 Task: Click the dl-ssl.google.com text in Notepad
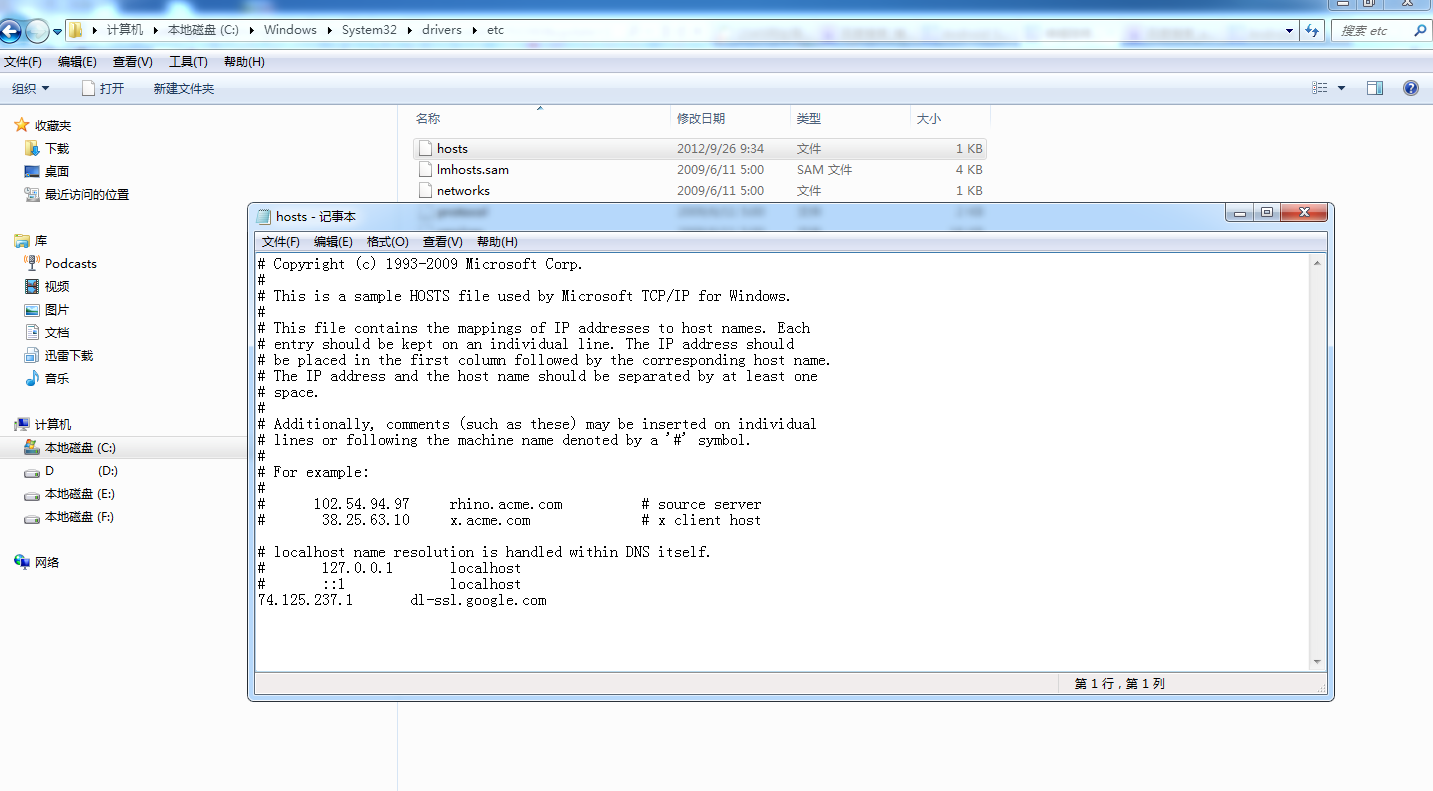tap(478, 600)
